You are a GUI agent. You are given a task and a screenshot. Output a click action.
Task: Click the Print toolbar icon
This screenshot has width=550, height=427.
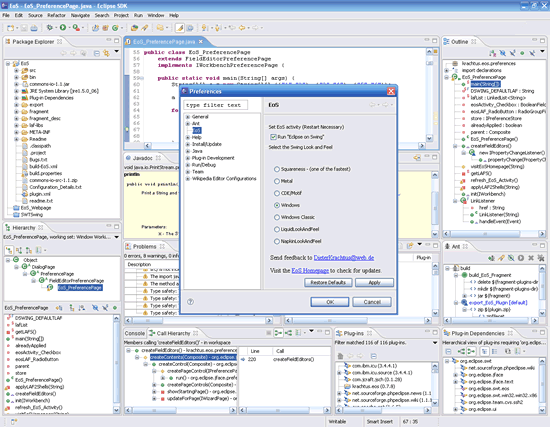pos(34,28)
